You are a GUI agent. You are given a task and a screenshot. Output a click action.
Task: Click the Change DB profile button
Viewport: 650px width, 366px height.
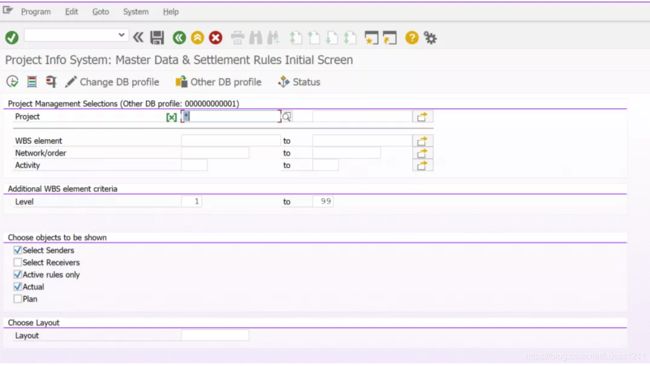click(112, 82)
